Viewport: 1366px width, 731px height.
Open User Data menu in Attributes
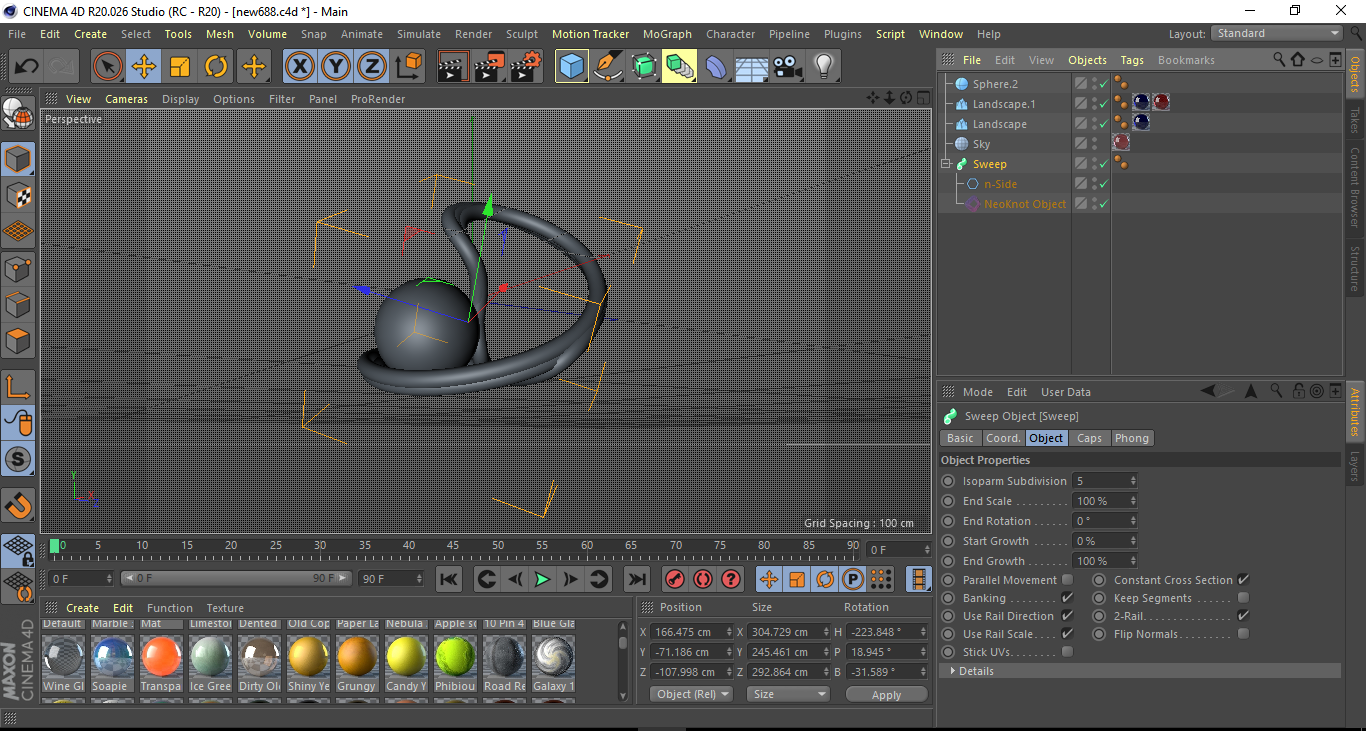tap(1066, 392)
